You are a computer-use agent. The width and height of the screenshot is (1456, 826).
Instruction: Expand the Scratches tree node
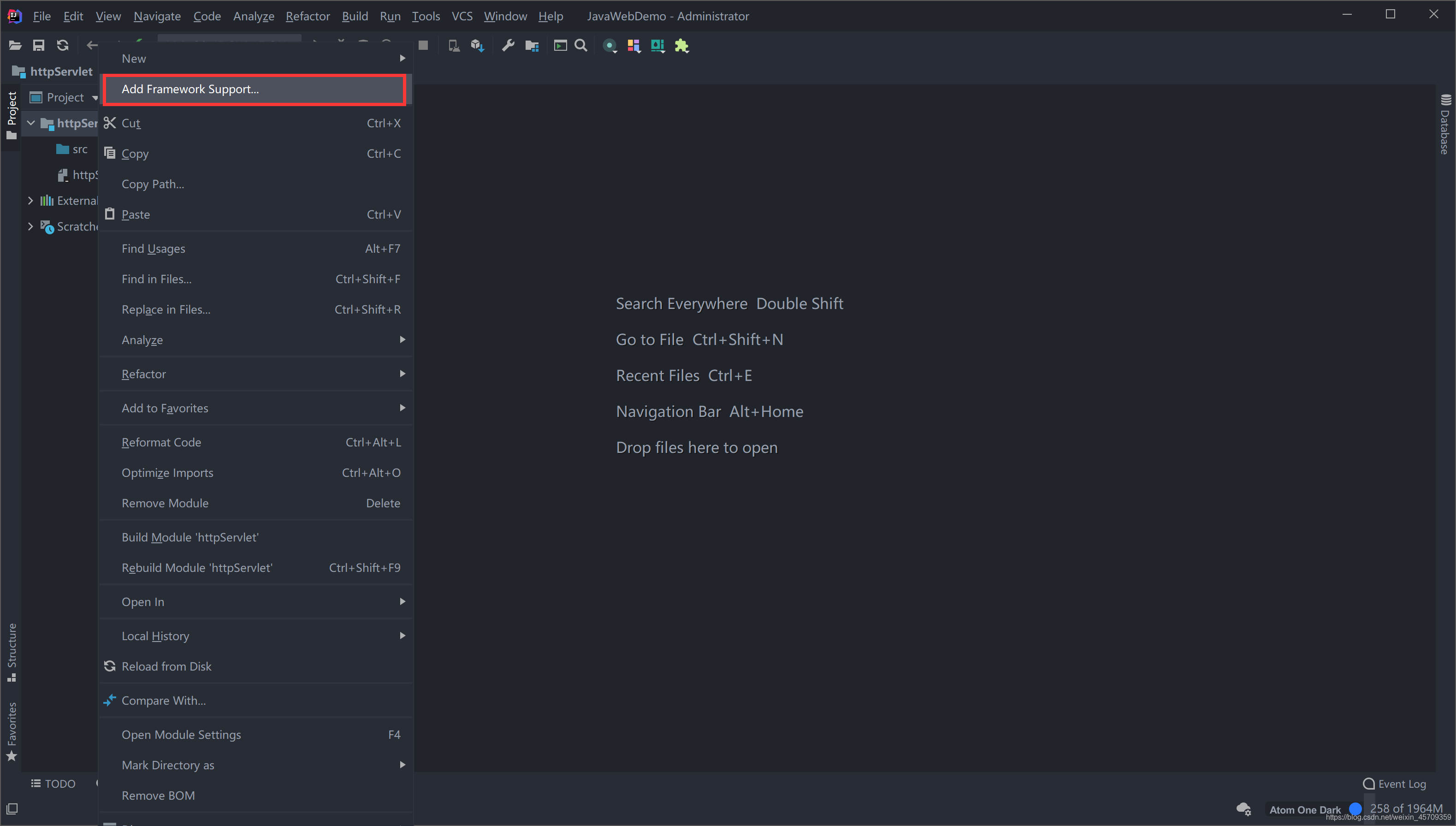click(x=30, y=226)
